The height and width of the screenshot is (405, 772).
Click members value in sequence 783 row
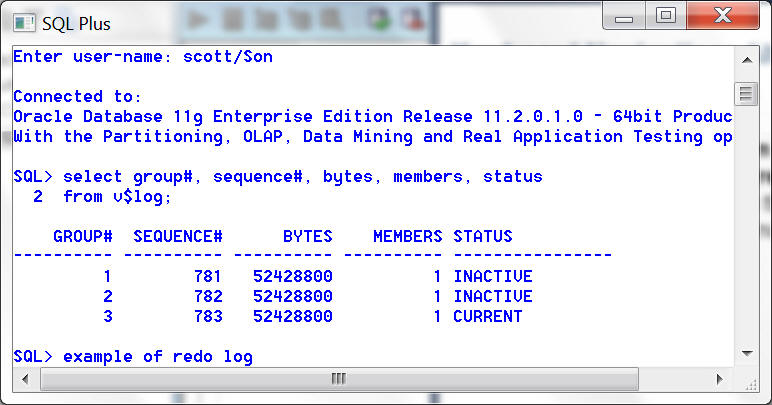[x=437, y=316]
